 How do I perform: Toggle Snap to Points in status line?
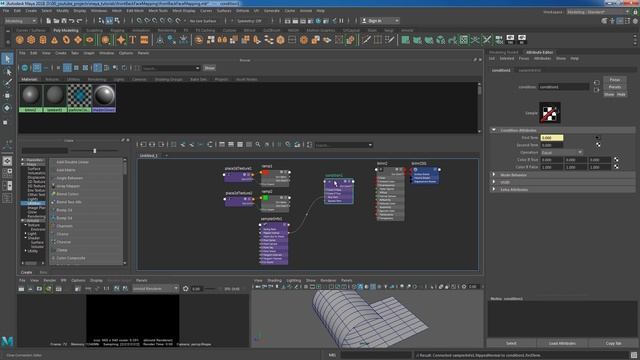[155, 20]
